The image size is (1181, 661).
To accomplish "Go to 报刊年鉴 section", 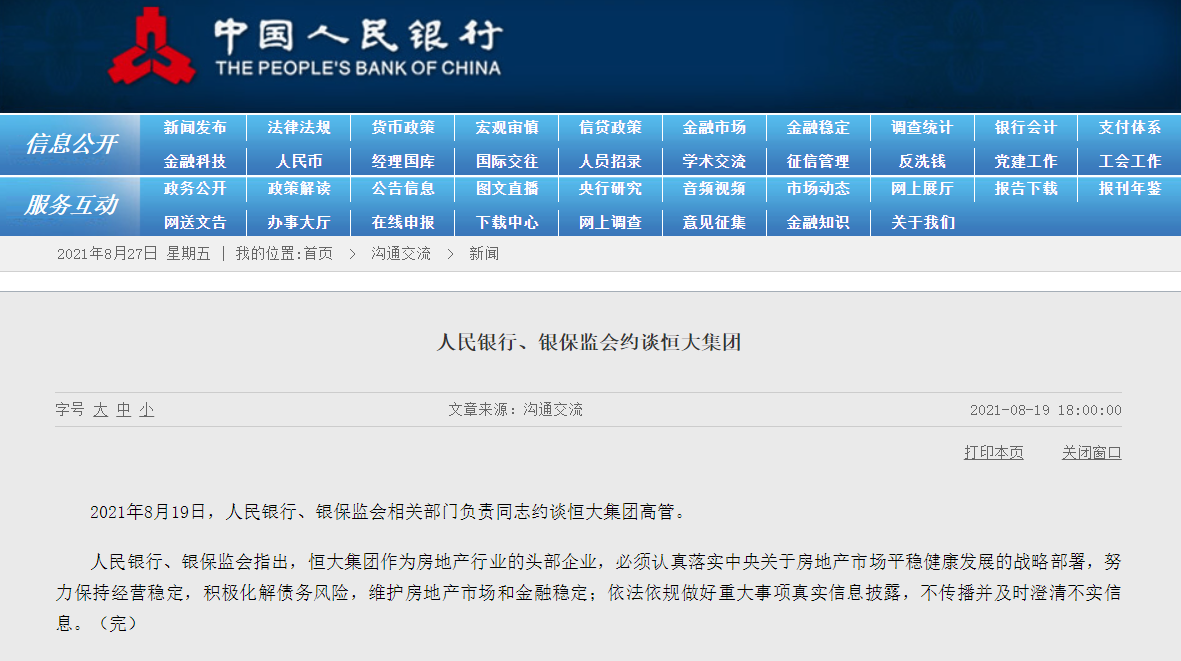I will point(1130,188).
